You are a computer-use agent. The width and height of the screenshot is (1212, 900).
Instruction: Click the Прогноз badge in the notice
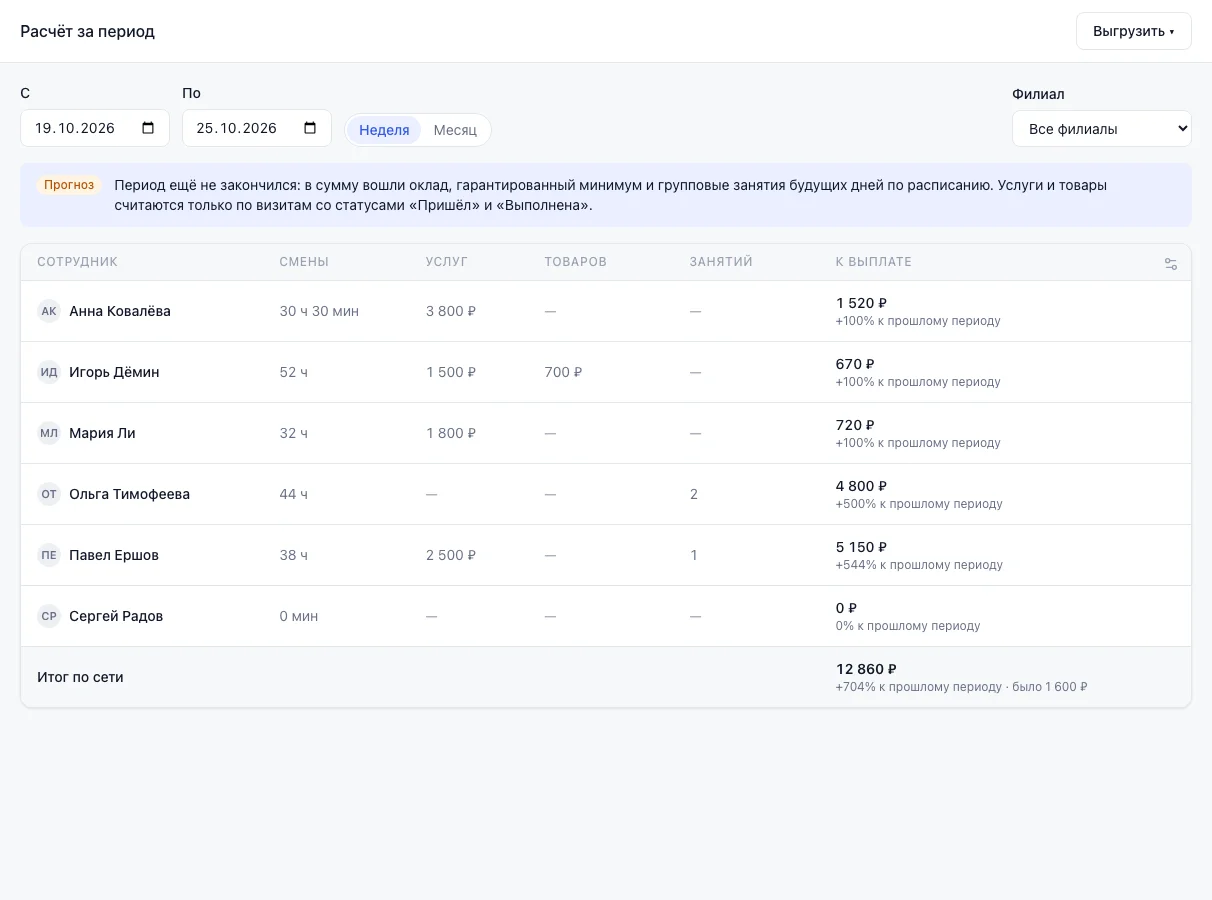pyautogui.click(x=69, y=185)
